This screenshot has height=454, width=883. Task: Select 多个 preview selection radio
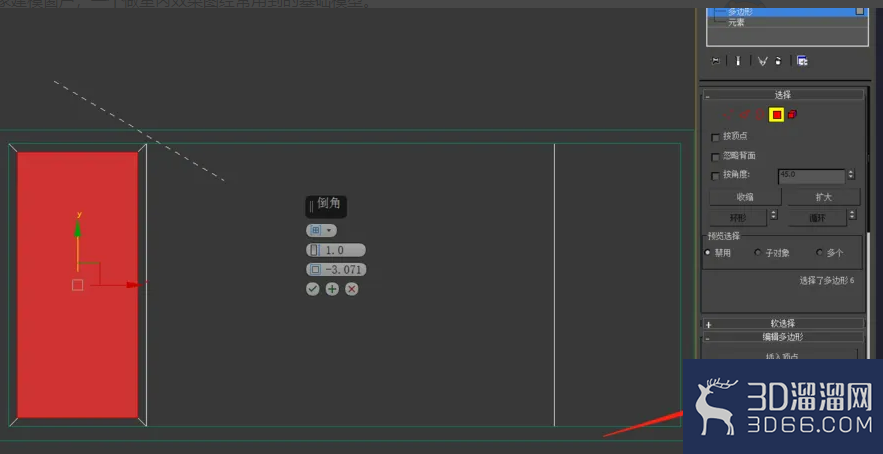[819, 252]
